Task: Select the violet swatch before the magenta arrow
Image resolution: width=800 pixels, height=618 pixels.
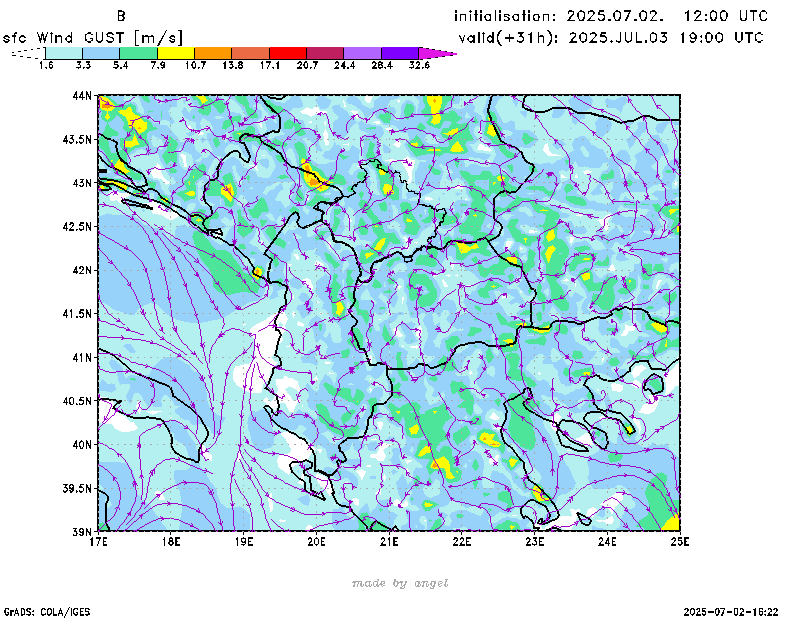Action: [x=400, y=52]
